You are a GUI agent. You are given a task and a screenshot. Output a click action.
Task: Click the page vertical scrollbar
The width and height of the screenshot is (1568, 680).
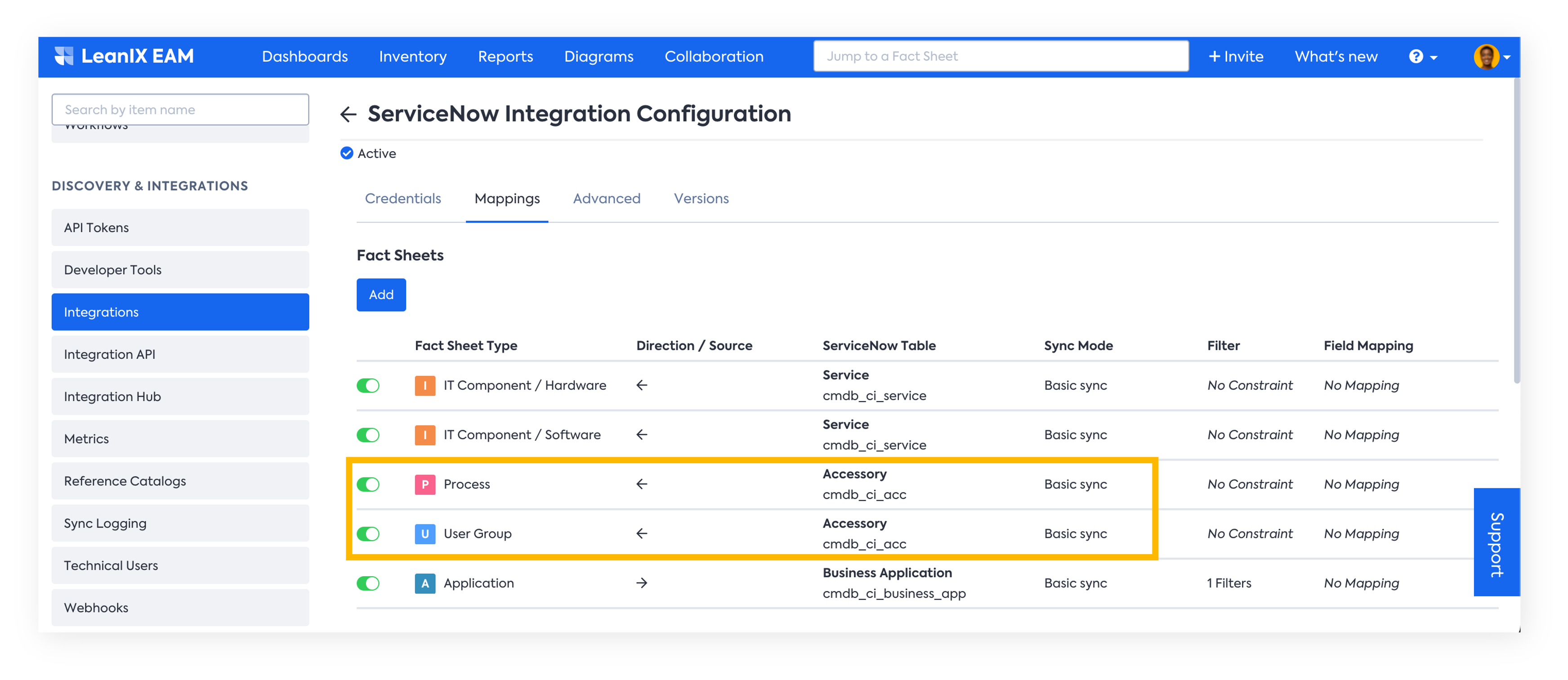coord(1516,231)
